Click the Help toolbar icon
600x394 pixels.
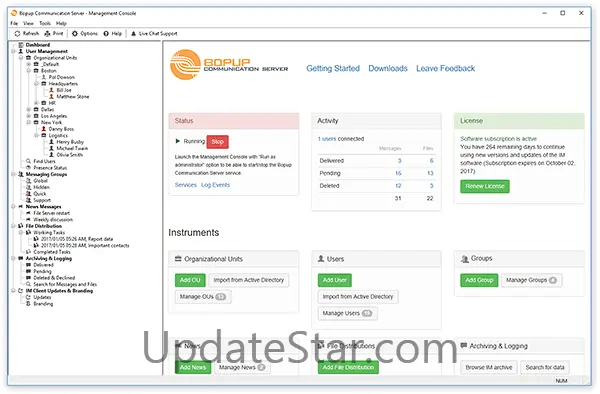tap(106, 34)
